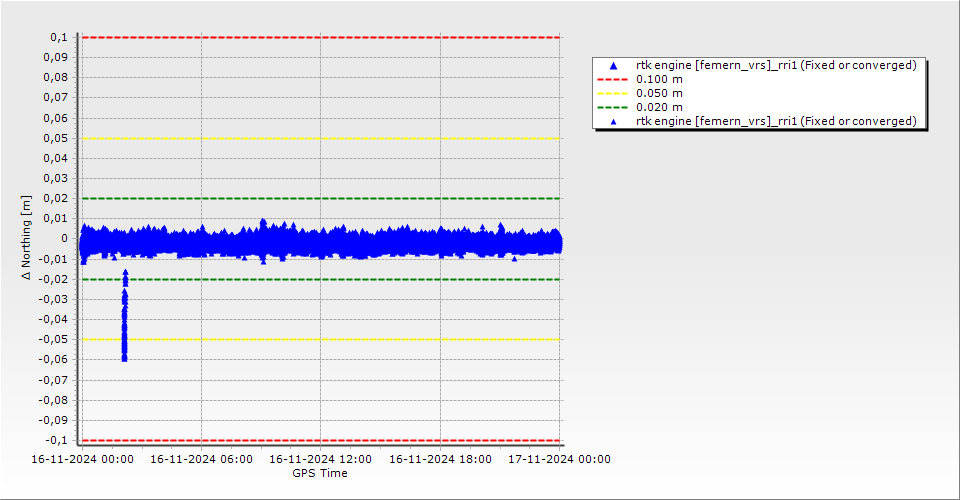Click the green dashed line sample in the legend

(x=613, y=107)
